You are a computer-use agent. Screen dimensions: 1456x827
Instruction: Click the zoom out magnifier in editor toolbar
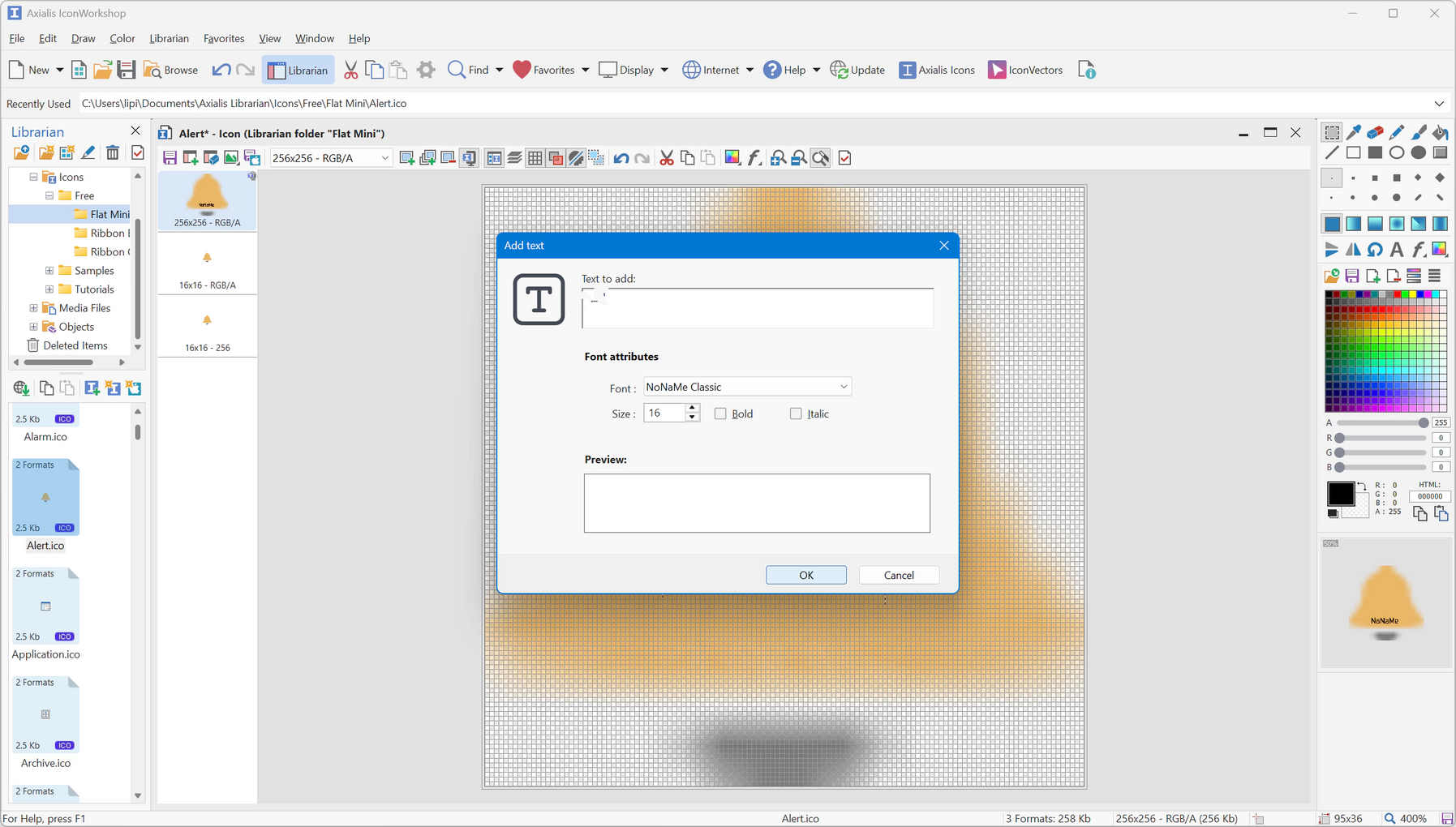(x=799, y=158)
